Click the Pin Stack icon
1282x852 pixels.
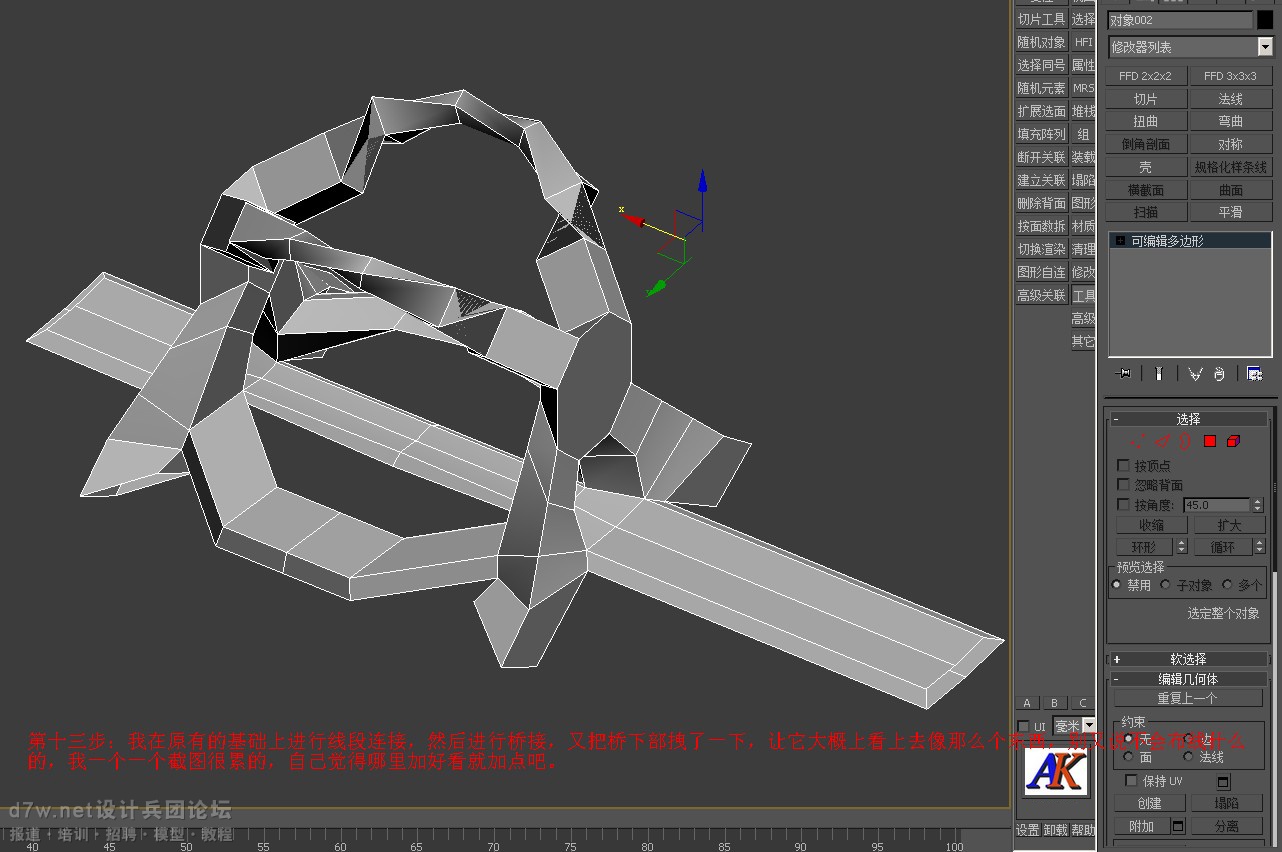coord(1124,374)
